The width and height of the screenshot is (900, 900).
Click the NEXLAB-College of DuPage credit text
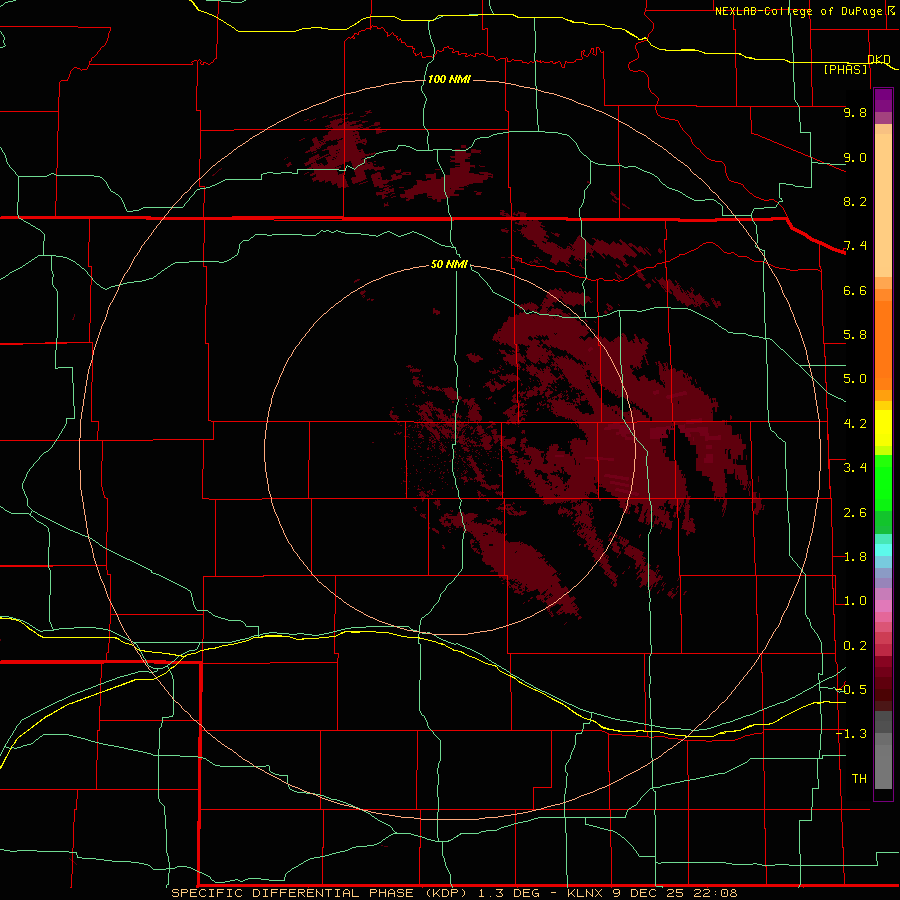point(798,11)
